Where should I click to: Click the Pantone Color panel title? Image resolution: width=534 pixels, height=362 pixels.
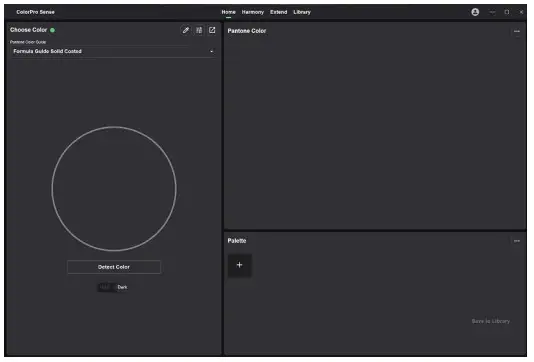point(247,31)
